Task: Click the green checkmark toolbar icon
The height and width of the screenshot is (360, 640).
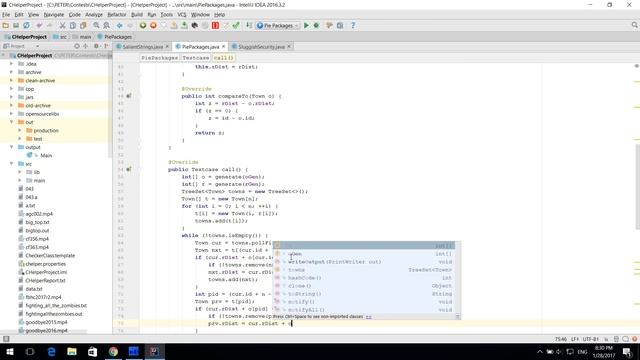Action: [x=236, y=25]
